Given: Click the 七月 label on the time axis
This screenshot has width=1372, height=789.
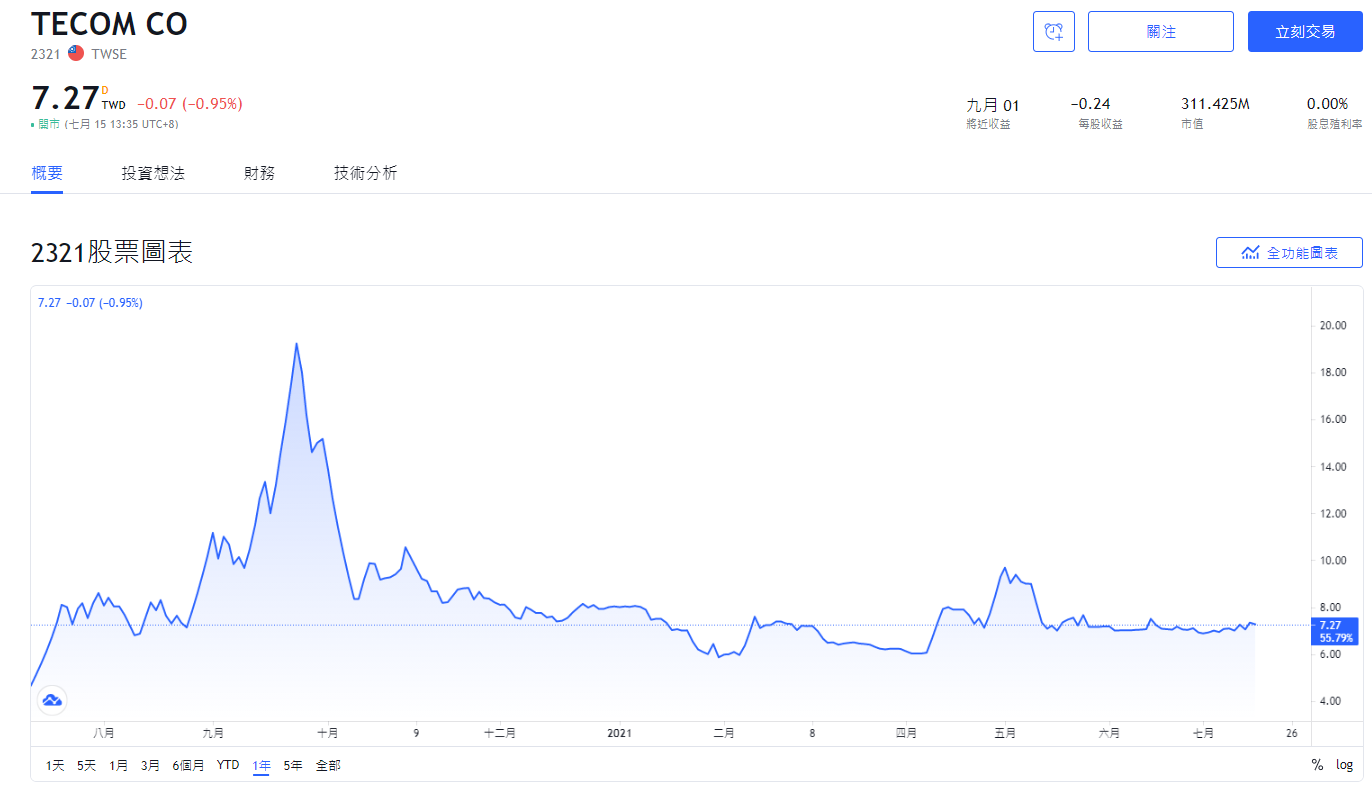Looking at the screenshot, I should point(1204,733).
